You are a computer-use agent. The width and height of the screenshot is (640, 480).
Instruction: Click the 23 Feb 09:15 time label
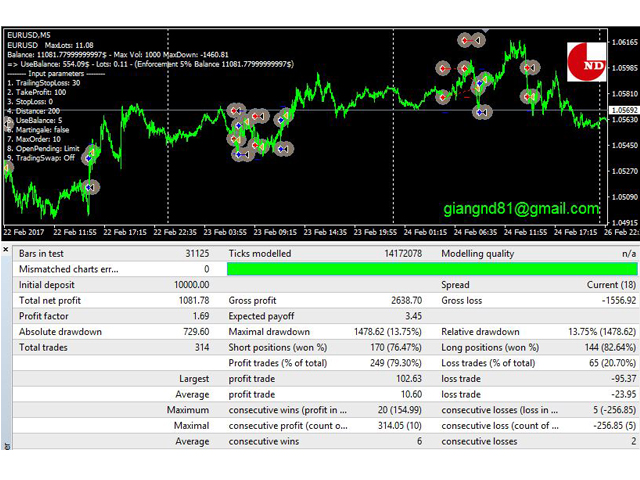[x=275, y=232]
